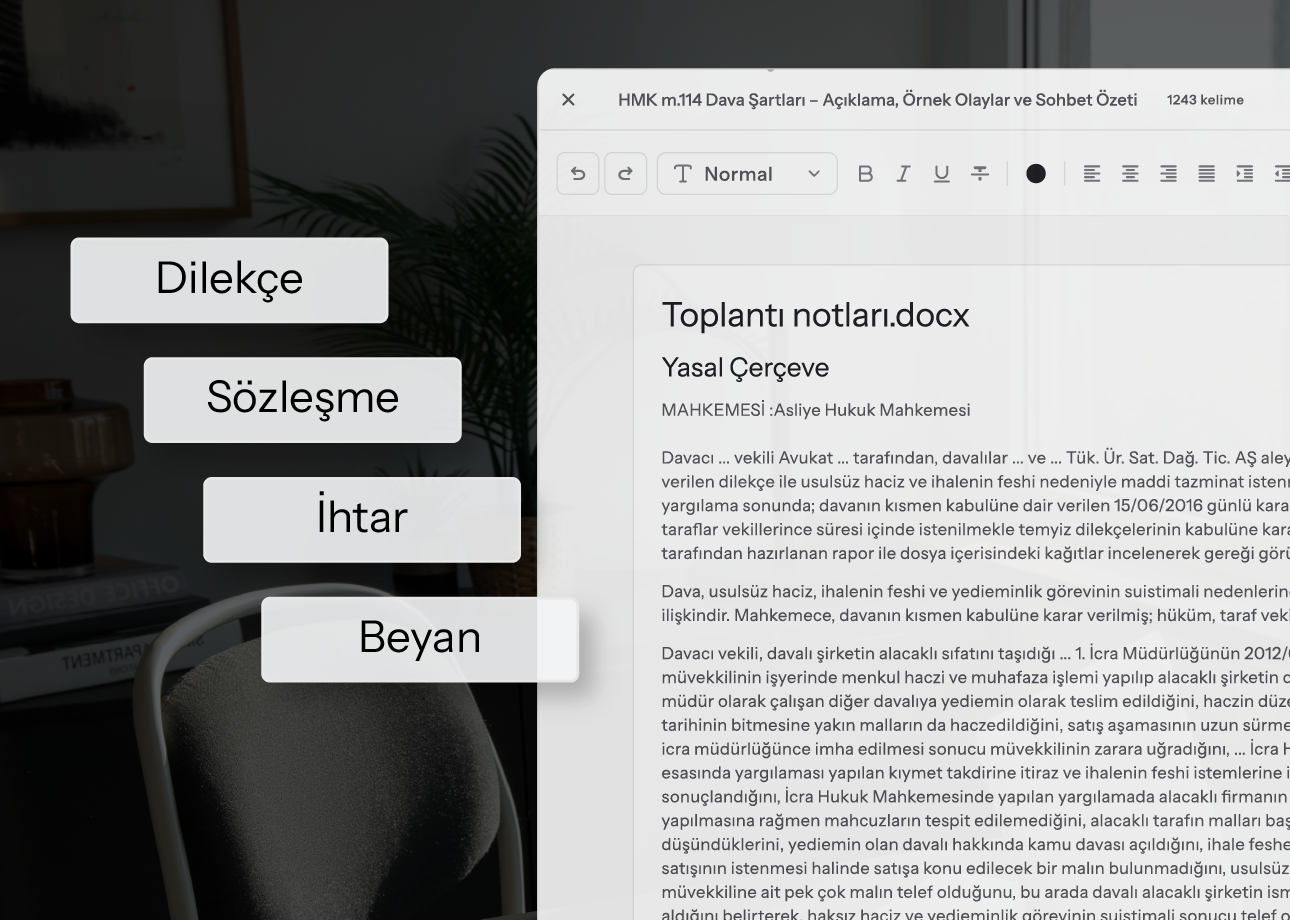Click the redo arrow button

[x=625, y=174]
